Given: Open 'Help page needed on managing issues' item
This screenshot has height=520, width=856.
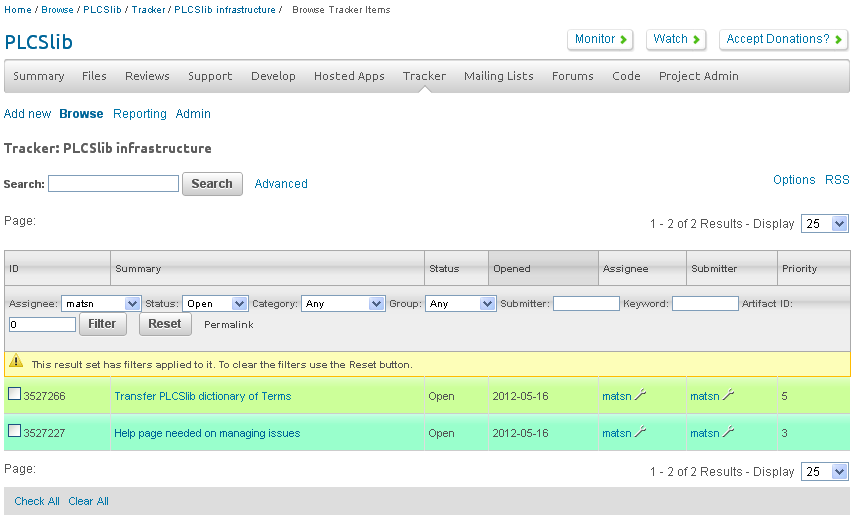Looking at the screenshot, I should (207, 433).
